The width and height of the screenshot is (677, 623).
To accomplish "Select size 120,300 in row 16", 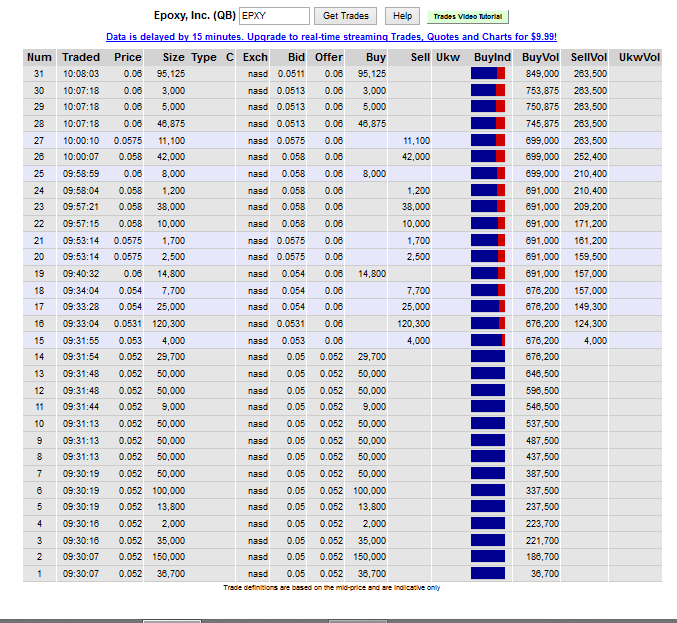I will pyautogui.click(x=168, y=324).
